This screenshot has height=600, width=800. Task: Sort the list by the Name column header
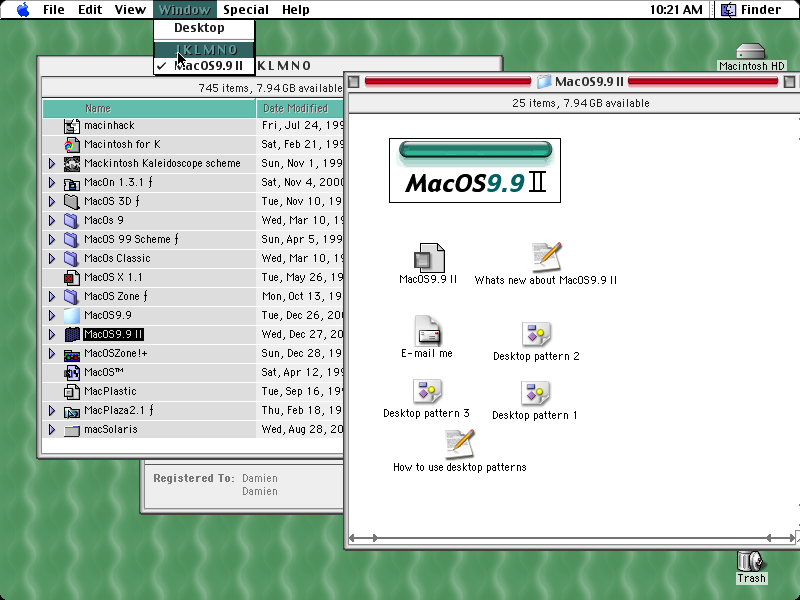coord(149,108)
